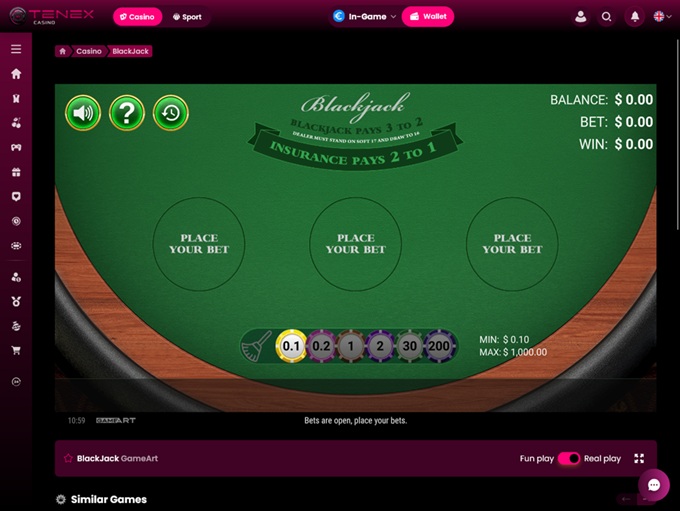This screenshot has width=680, height=511.
Task: Open the sidebar hamburger menu
Action: (16, 49)
